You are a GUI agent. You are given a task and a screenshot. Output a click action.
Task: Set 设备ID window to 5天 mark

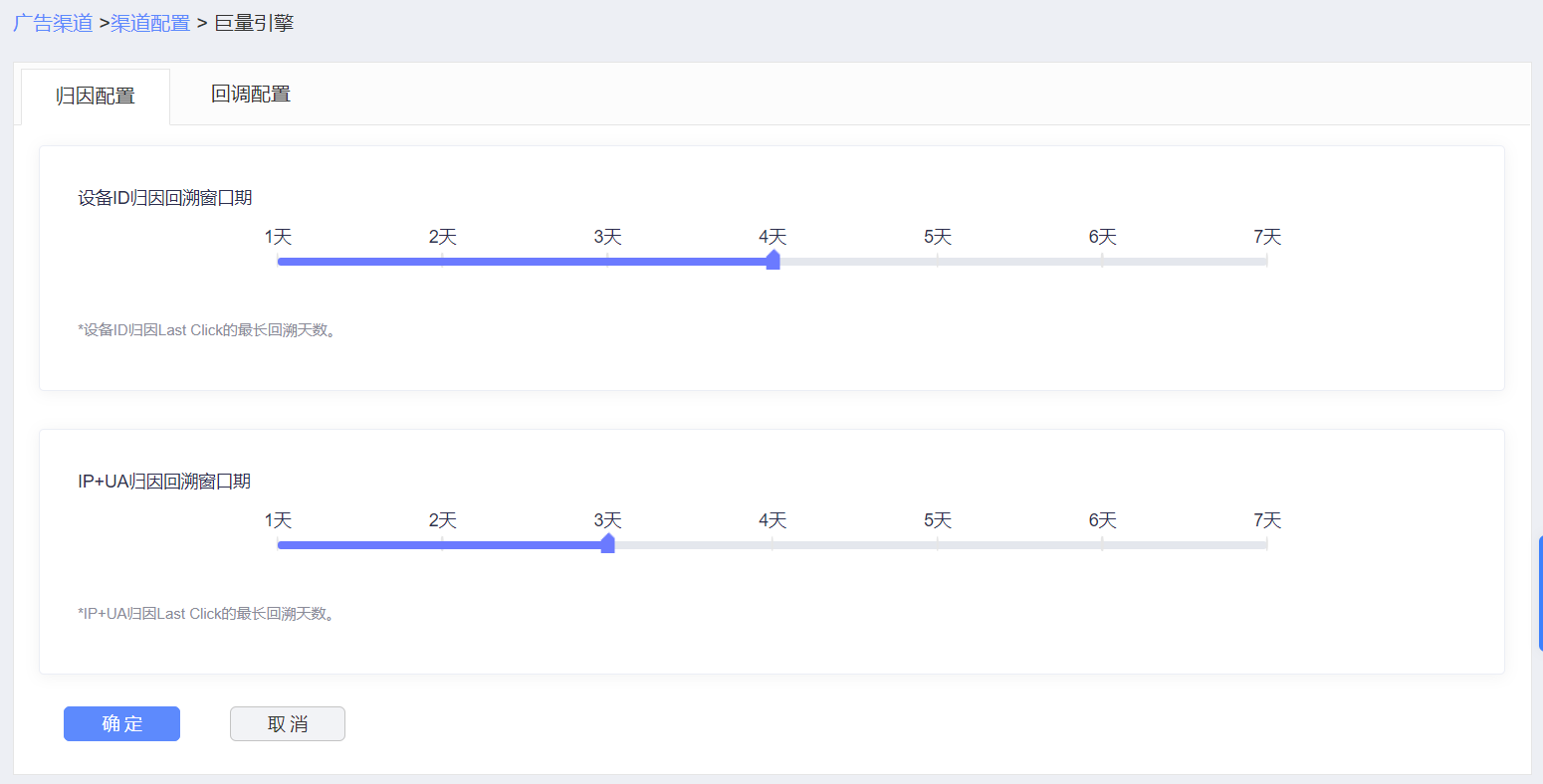point(937,262)
